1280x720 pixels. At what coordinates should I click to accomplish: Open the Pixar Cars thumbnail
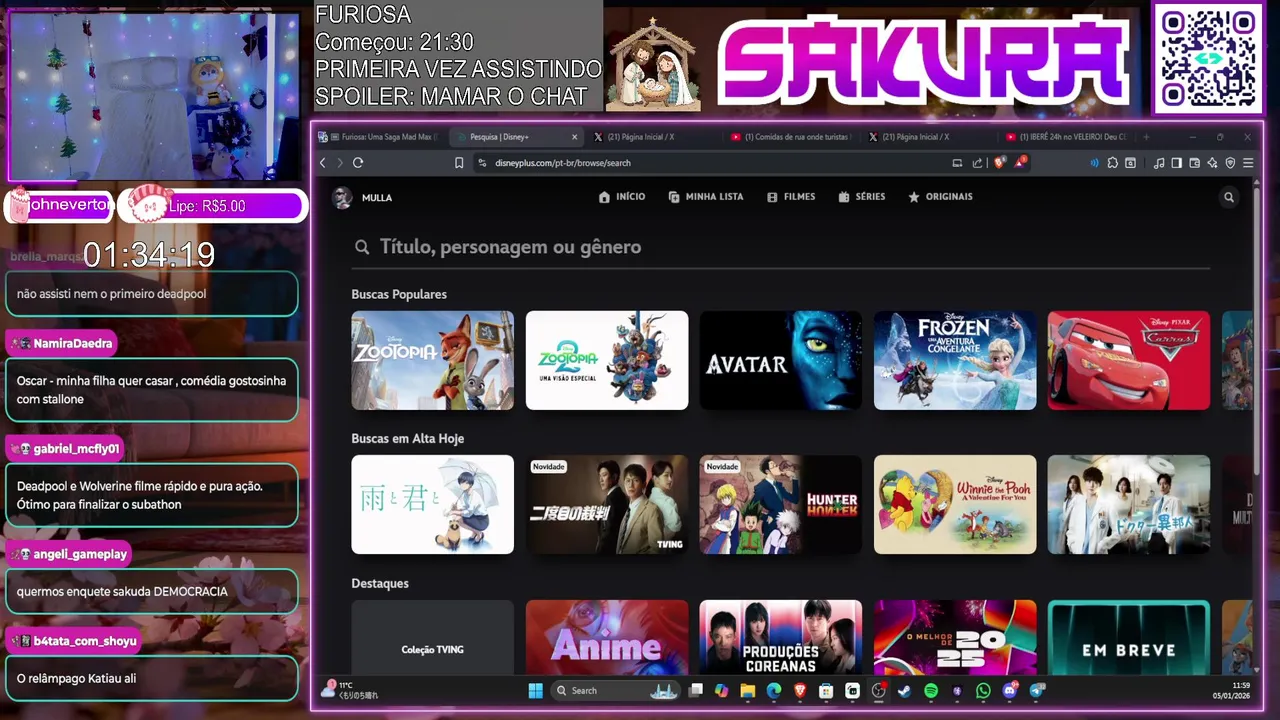pyautogui.click(x=1129, y=360)
